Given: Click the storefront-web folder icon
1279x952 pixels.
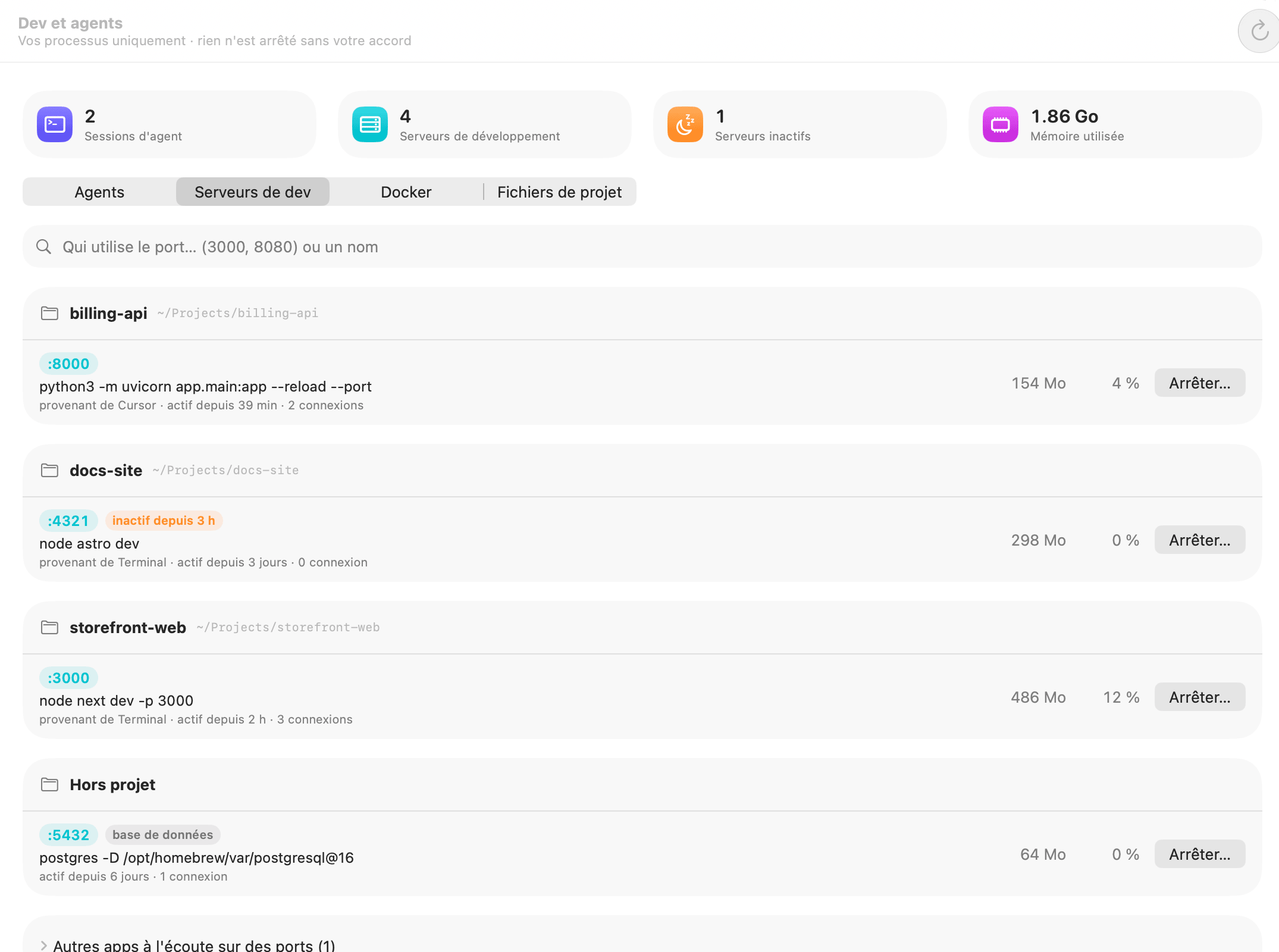Looking at the screenshot, I should [x=49, y=627].
